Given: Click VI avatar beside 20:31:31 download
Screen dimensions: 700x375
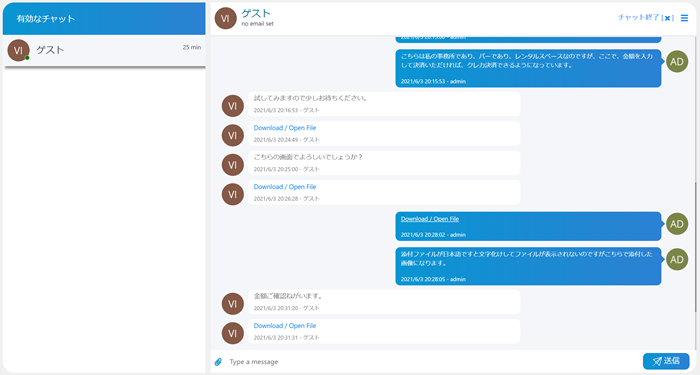Looking at the screenshot, I should pos(233,333).
